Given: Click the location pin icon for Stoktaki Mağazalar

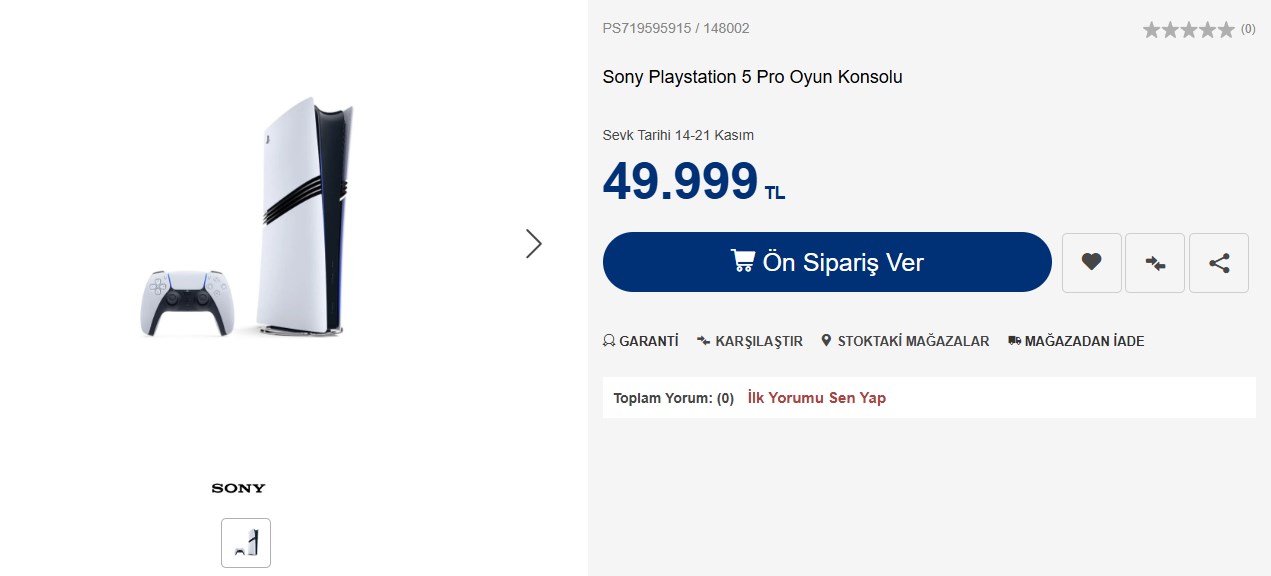Looking at the screenshot, I should coord(826,341).
